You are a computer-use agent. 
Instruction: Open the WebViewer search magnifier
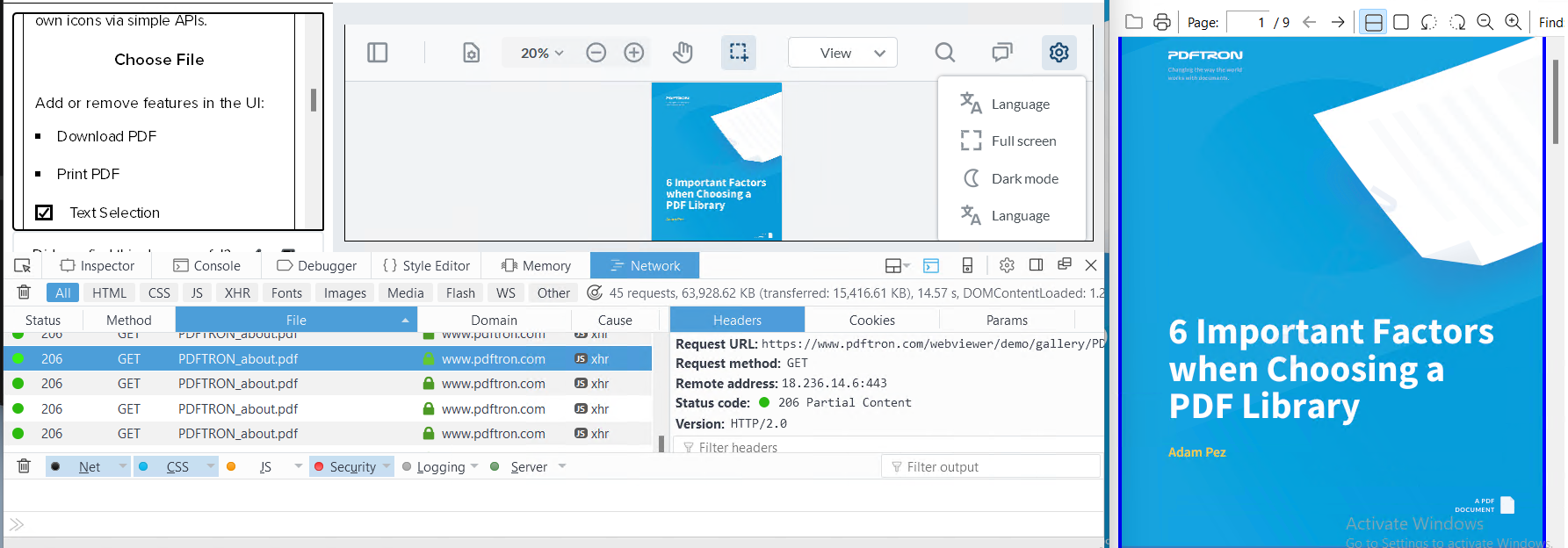click(x=945, y=53)
